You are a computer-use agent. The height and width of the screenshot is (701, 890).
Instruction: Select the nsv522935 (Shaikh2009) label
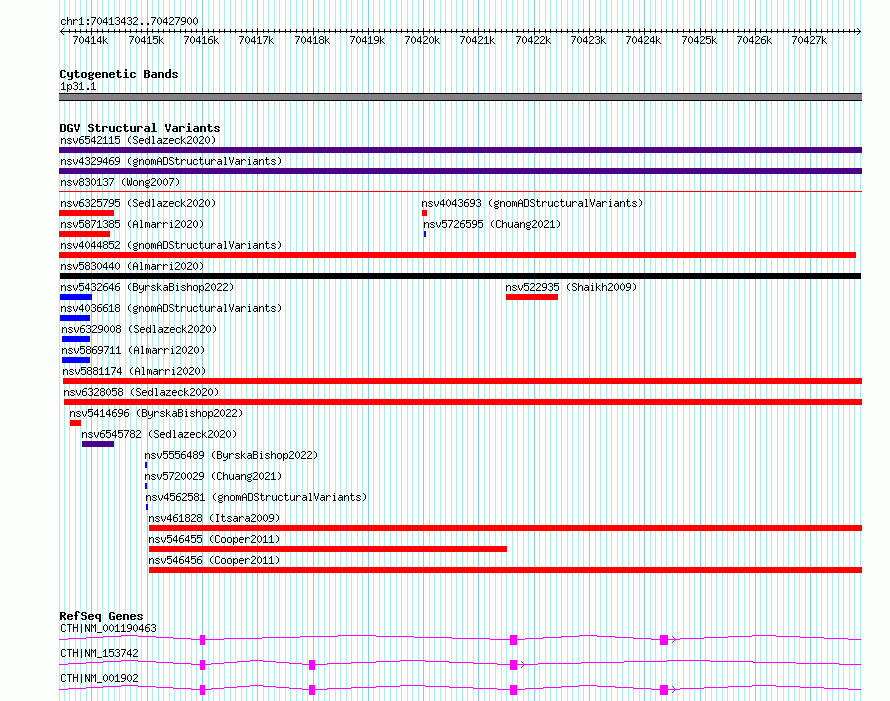point(571,287)
